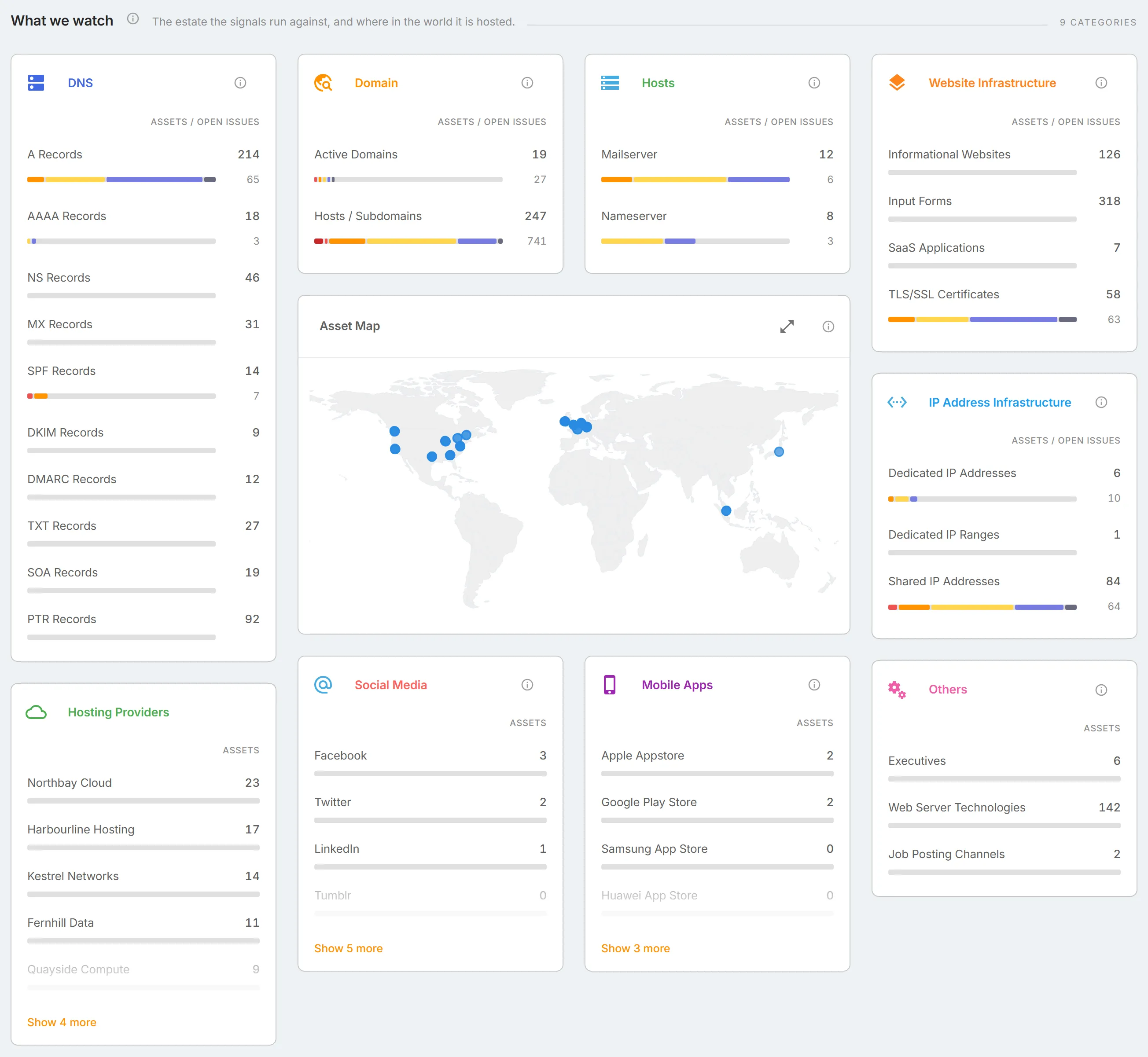Open the DNS category title
Viewport: 1148px width, 1057px height.
tap(80, 83)
